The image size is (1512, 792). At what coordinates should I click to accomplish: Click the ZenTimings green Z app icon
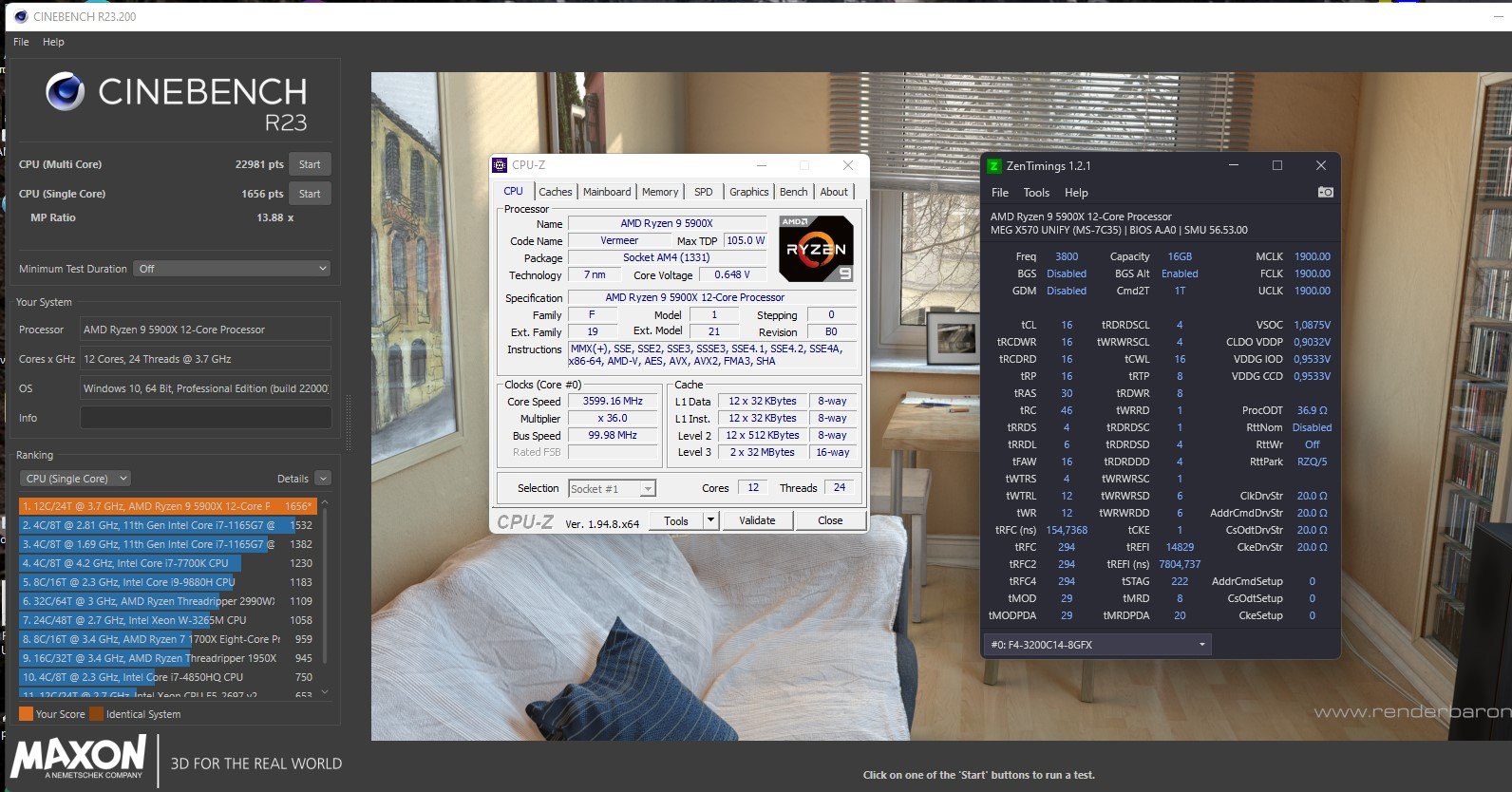coord(994,165)
